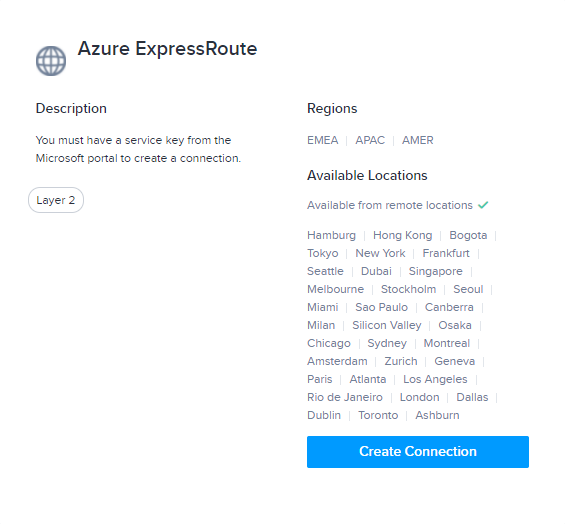Viewport: 565px width, 524px height.
Task: Click the Silicon Valley location
Action: point(386,325)
